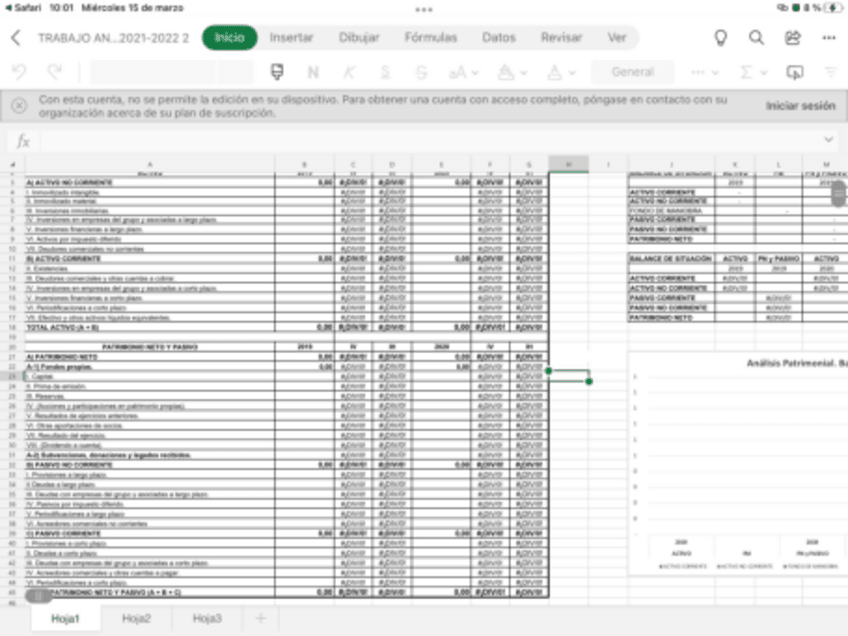
Task: Select column A header
Action: pyautogui.click(x=150, y=164)
